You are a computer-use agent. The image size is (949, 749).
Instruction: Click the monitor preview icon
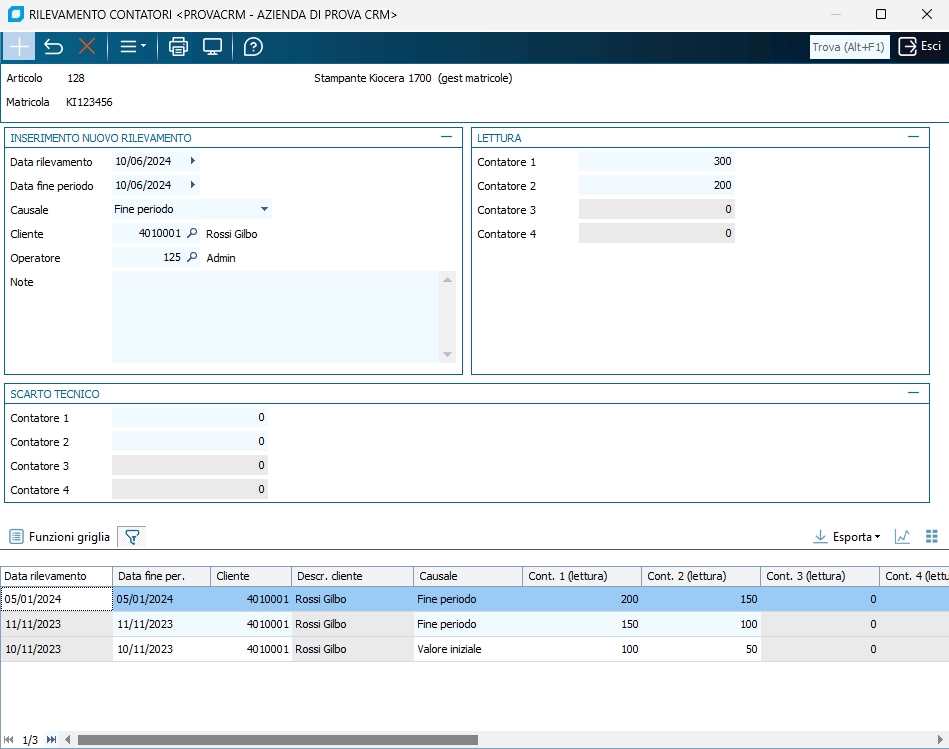[x=212, y=47]
